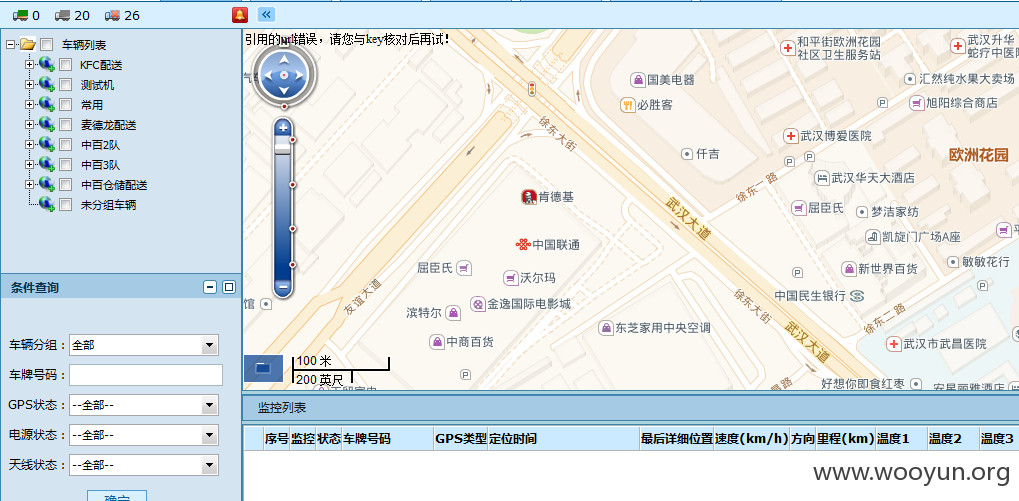Check the 常用 group checkbox
Viewport: 1019px width, 501px height.
click(66, 105)
